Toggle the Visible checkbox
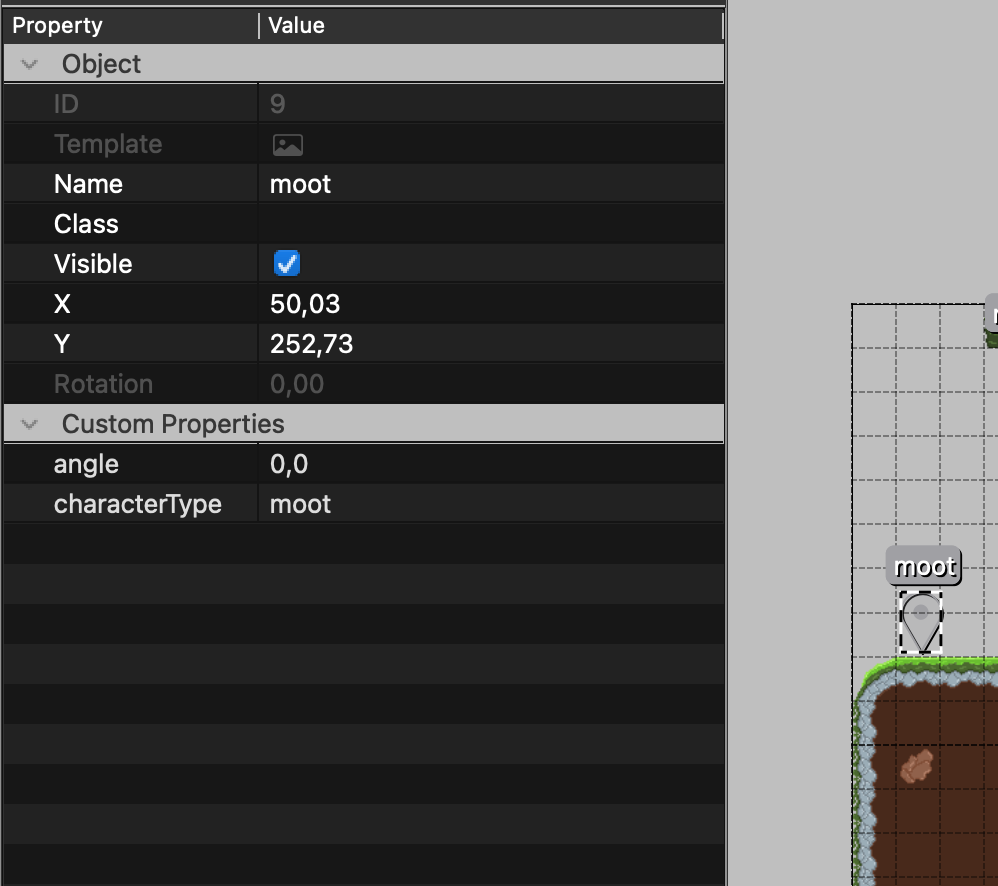Viewport: 998px width, 886px height. pos(287,264)
